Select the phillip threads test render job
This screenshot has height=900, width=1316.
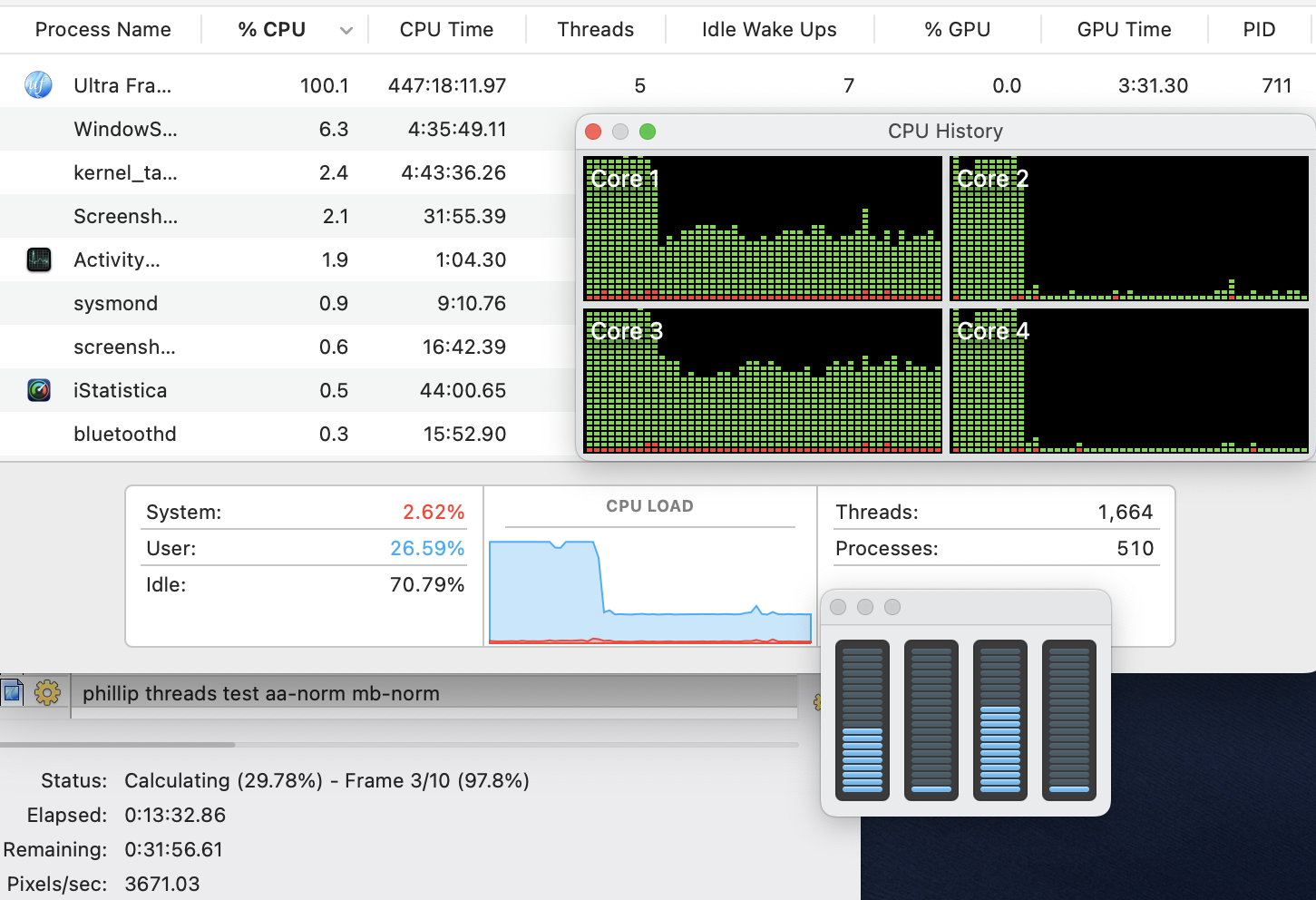click(x=261, y=693)
